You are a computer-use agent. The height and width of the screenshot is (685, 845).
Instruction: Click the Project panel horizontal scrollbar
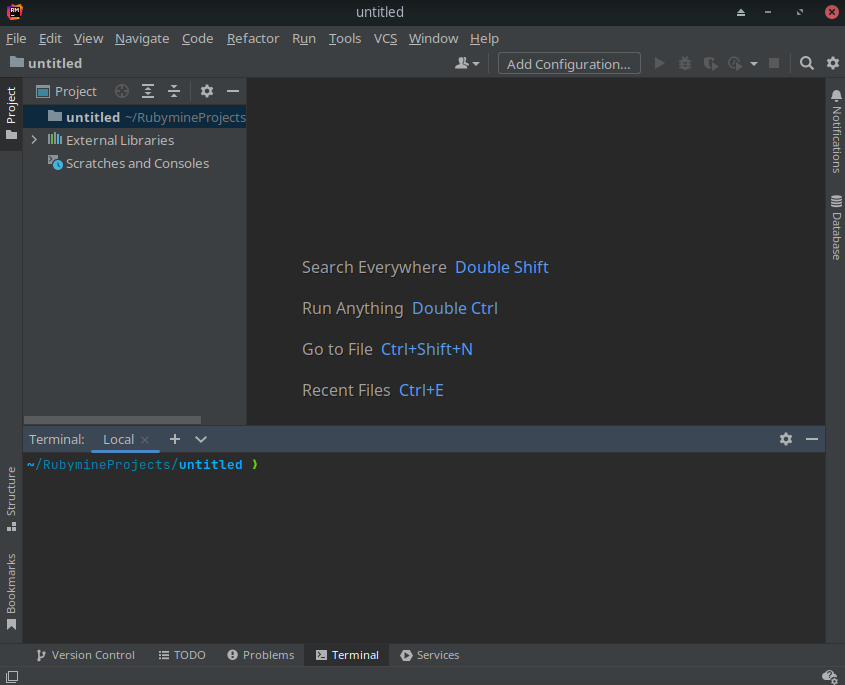[112, 420]
